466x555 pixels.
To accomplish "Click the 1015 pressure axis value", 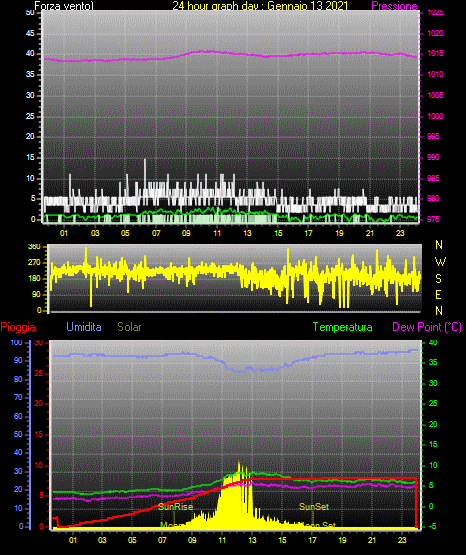I will 436,53.
